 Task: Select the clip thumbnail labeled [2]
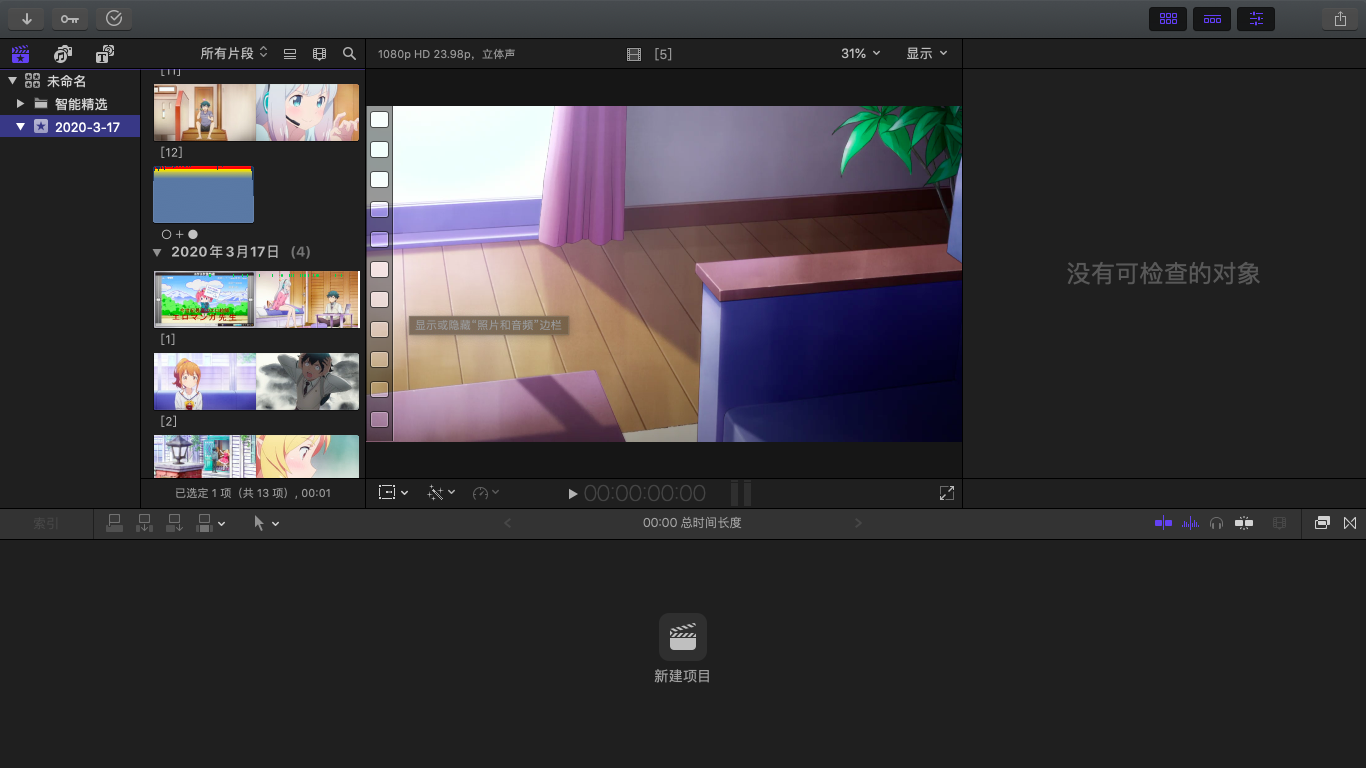pyautogui.click(x=256, y=381)
